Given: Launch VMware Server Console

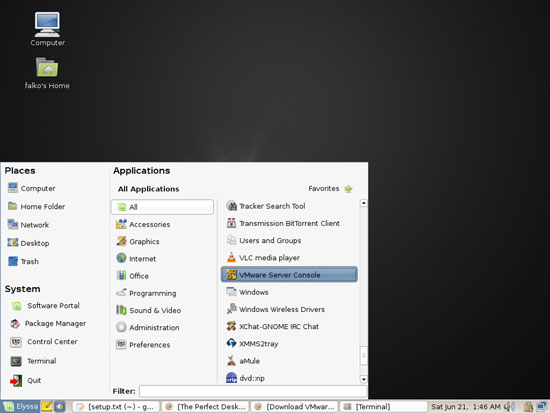Looking at the screenshot, I should tap(289, 274).
